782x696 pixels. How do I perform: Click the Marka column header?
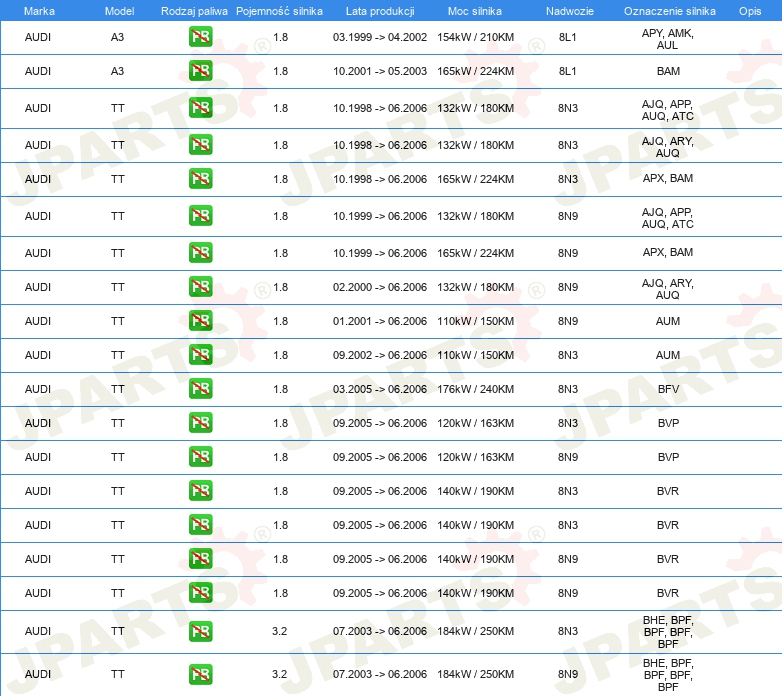[x=39, y=11]
